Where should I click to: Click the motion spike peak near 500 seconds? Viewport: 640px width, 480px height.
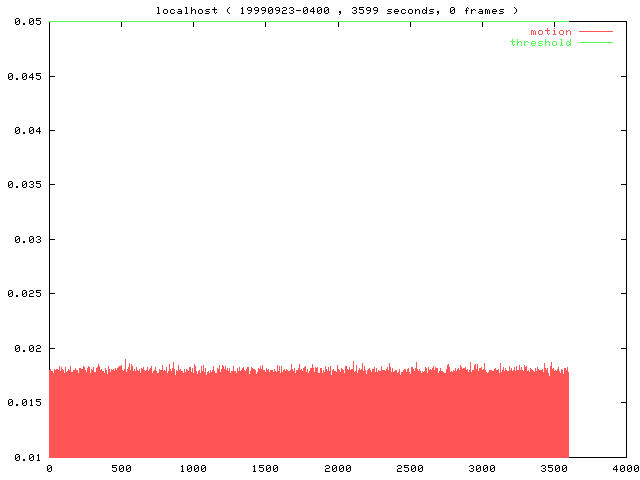(125, 360)
